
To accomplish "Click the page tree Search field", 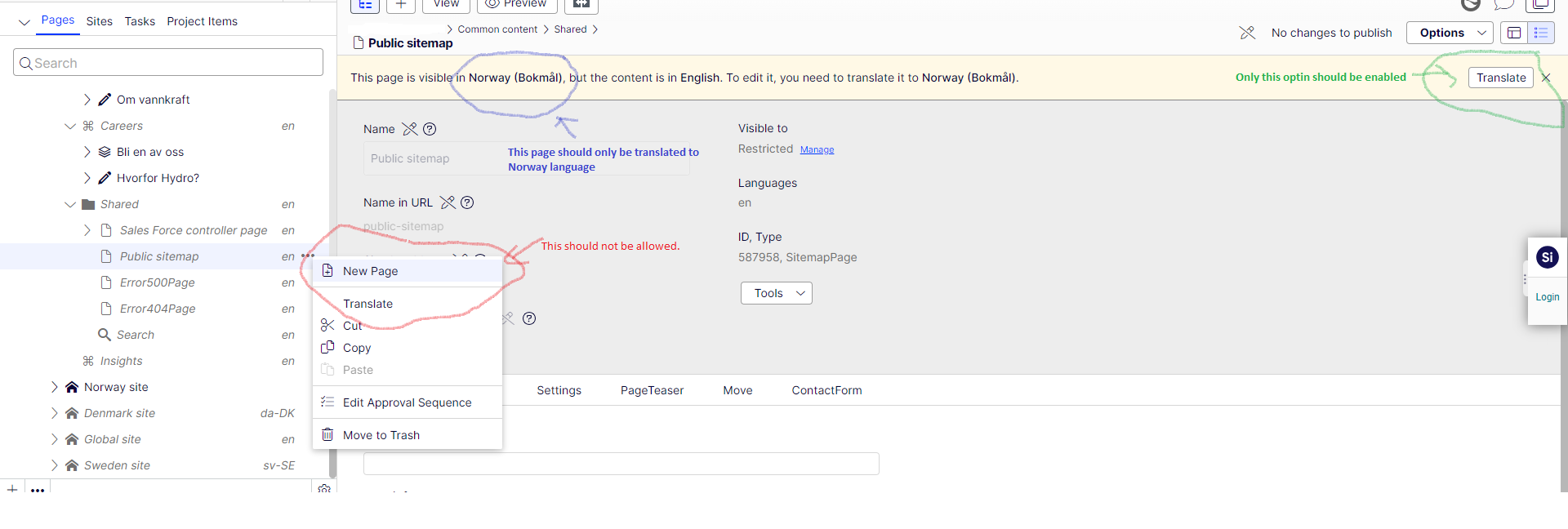I will click(168, 63).
